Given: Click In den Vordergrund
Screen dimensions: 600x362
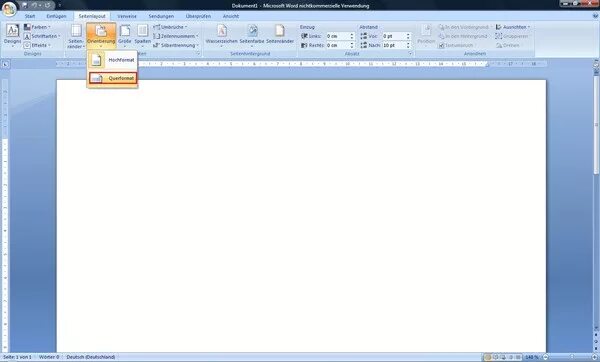Looking at the screenshot, I should coord(465,27).
